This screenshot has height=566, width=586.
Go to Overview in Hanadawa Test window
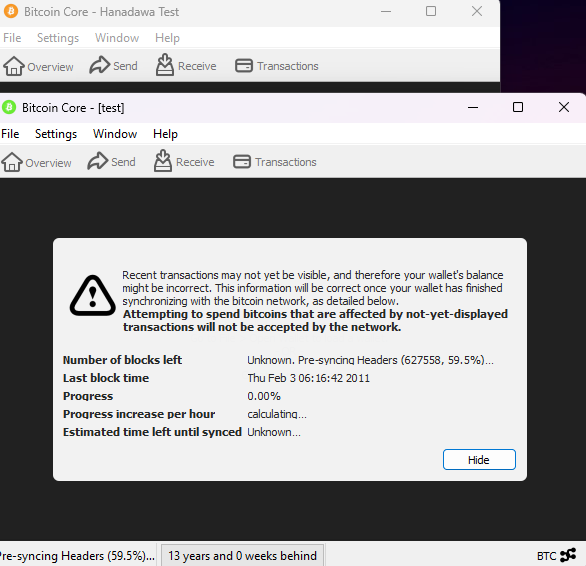pos(38,67)
